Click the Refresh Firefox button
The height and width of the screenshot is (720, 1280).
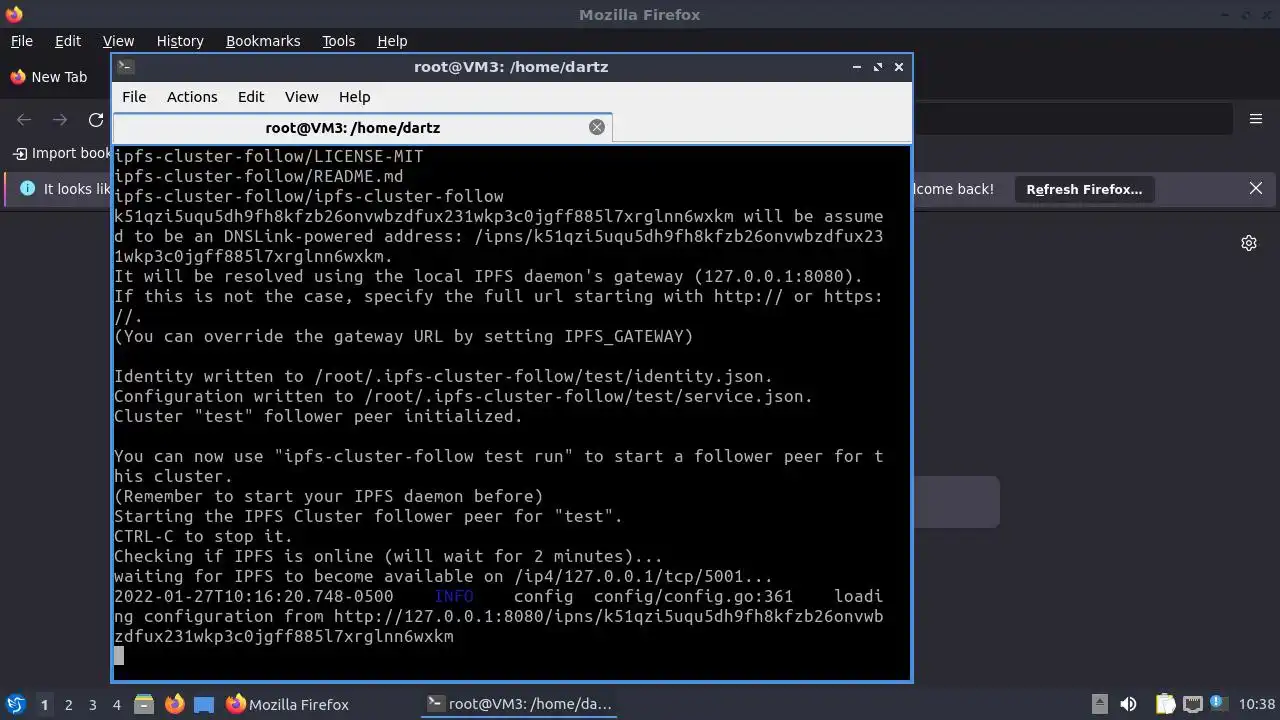pyautogui.click(x=1084, y=189)
